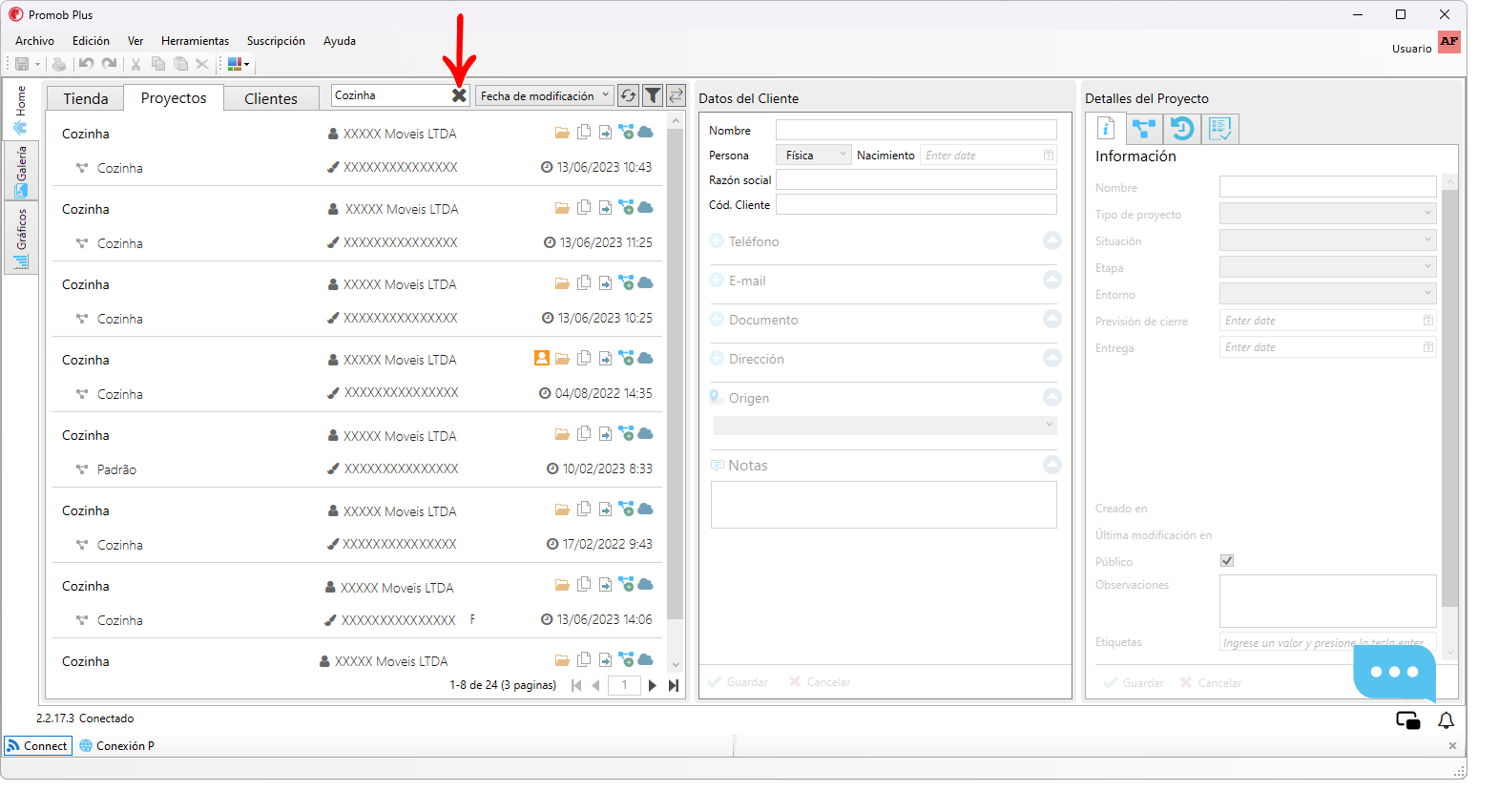
Task: Click export icon for project dated 13/06/2023 10:25
Action: [605, 283]
